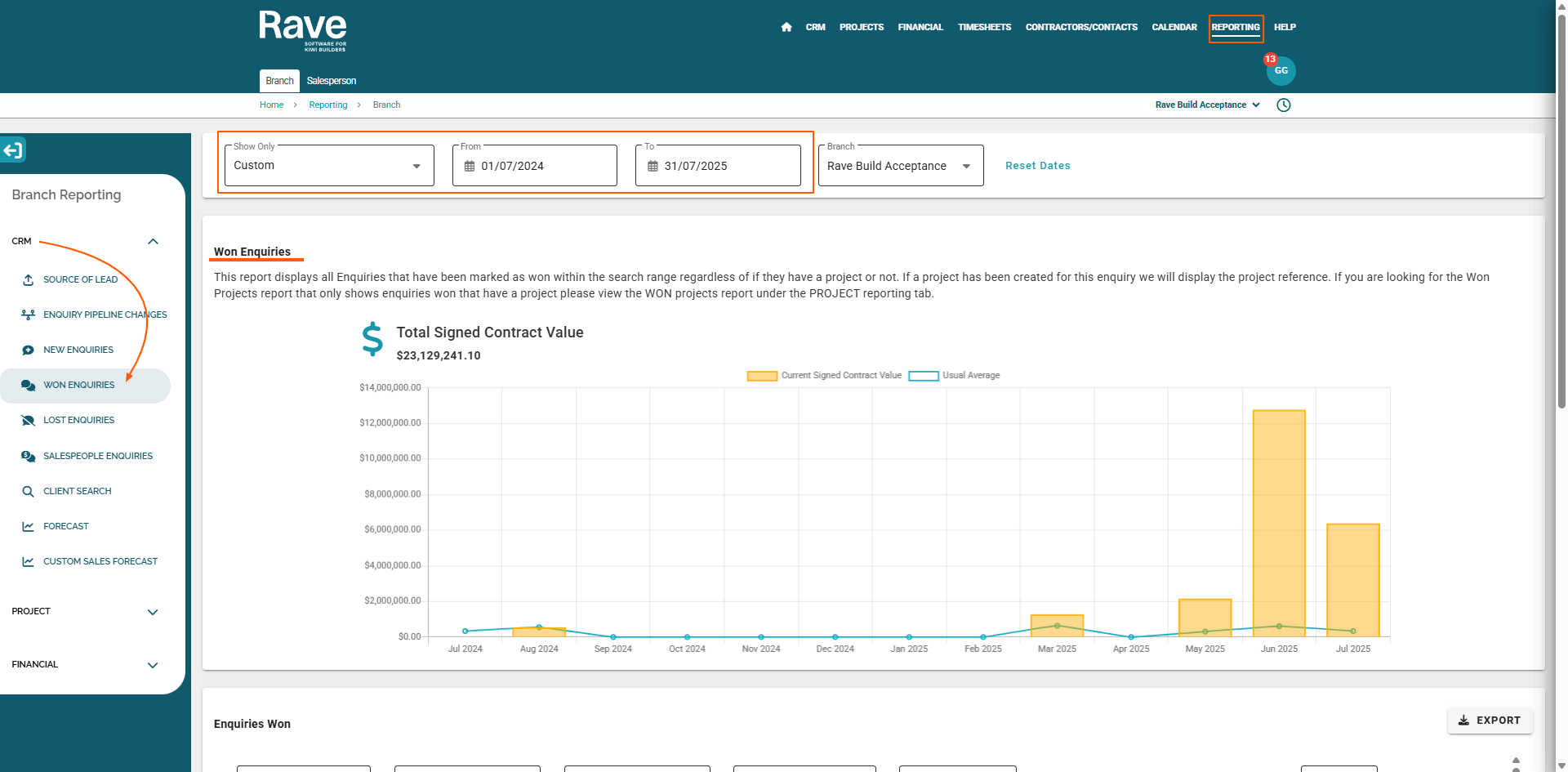Click the To date field 31/07/2025
The width and height of the screenshot is (1568, 772).
coord(718,166)
